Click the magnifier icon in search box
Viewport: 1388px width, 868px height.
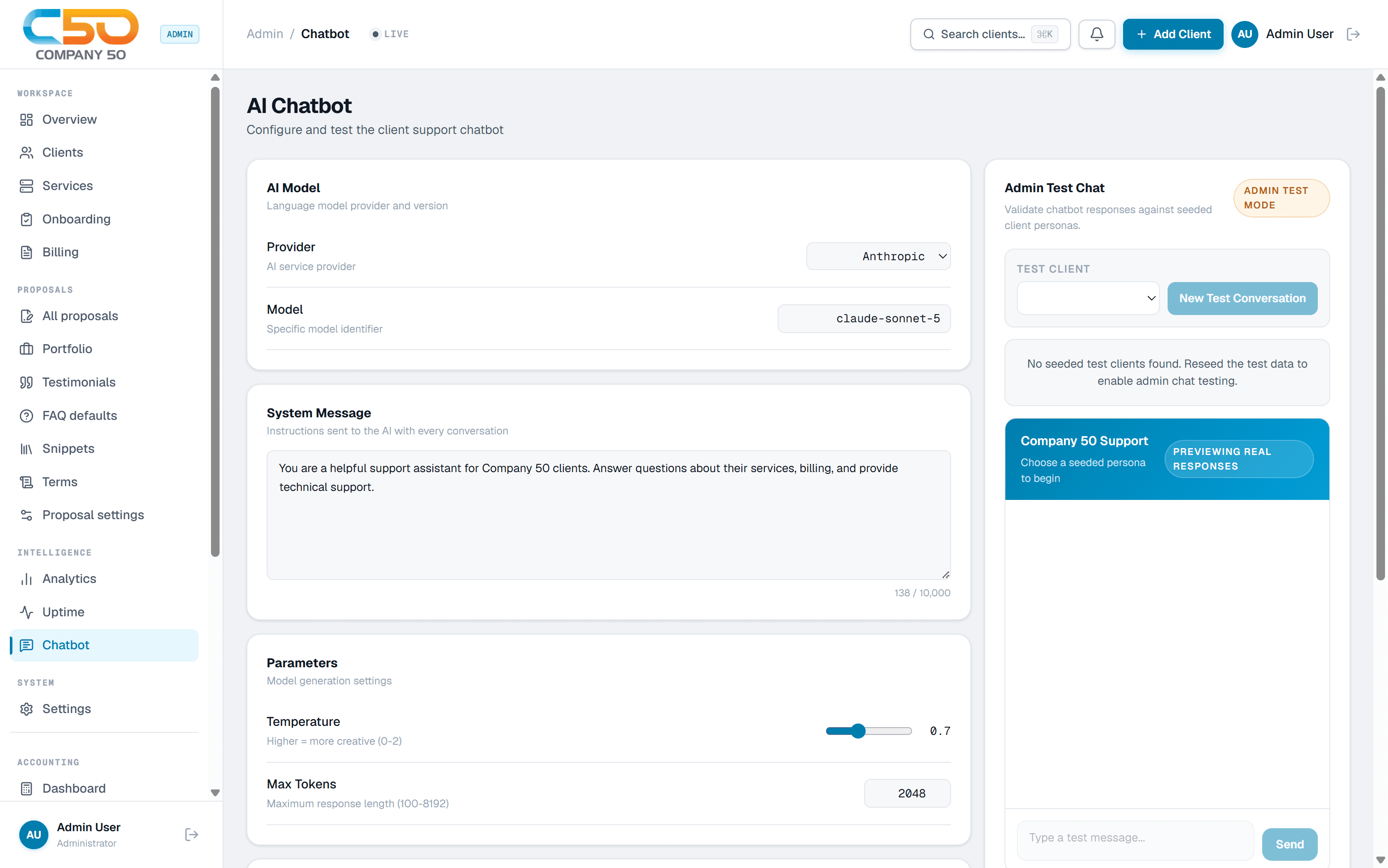[928, 34]
